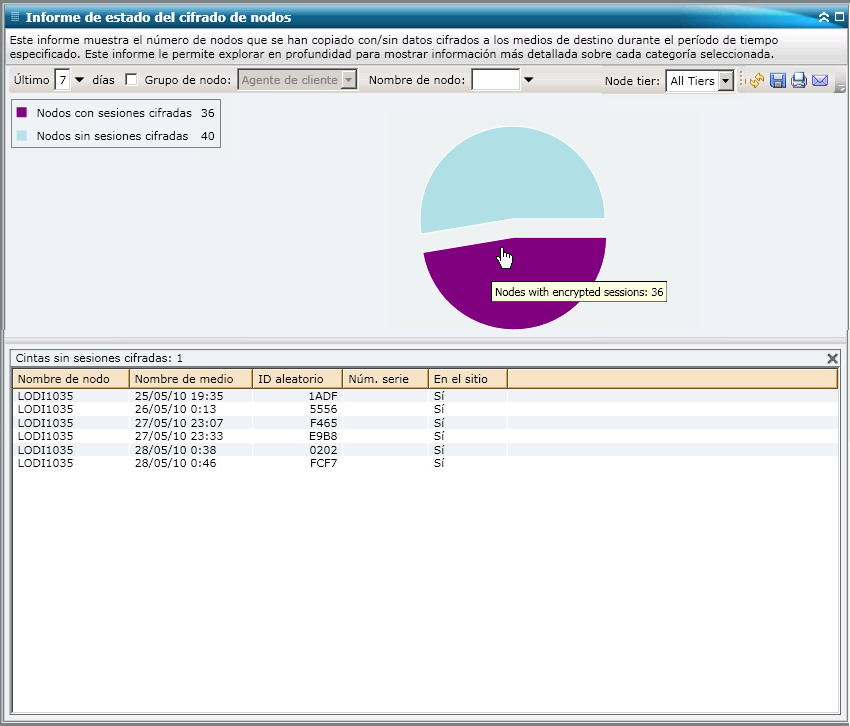
Task: Enable the Grupo de nodo checkbox
Action: (x=131, y=80)
